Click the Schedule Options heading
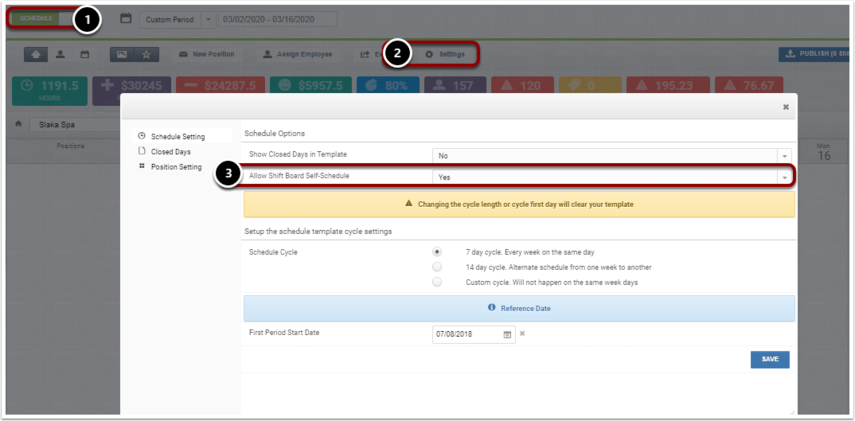 pyautogui.click(x=274, y=133)
